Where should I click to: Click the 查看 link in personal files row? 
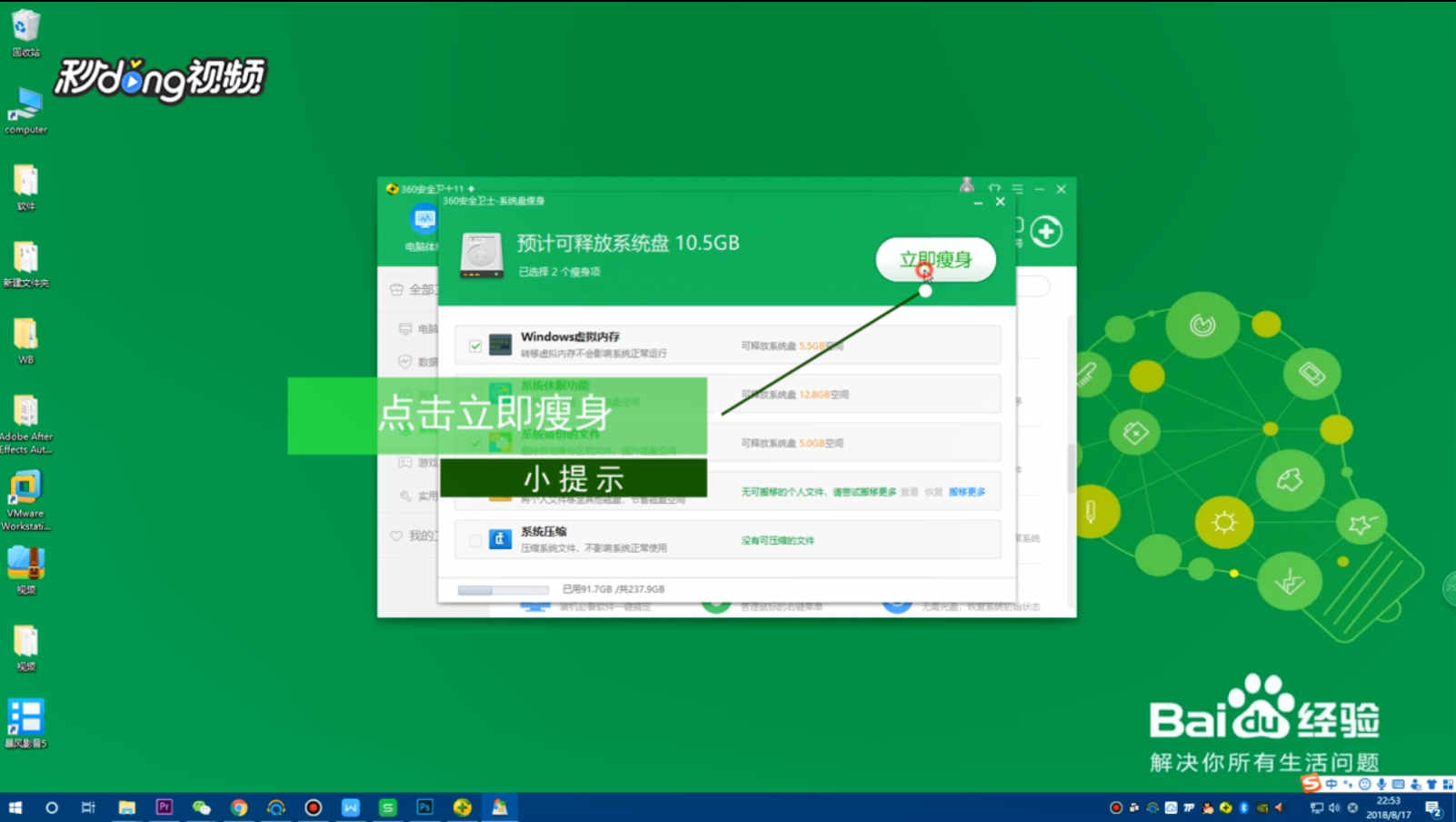pos(910,492)
